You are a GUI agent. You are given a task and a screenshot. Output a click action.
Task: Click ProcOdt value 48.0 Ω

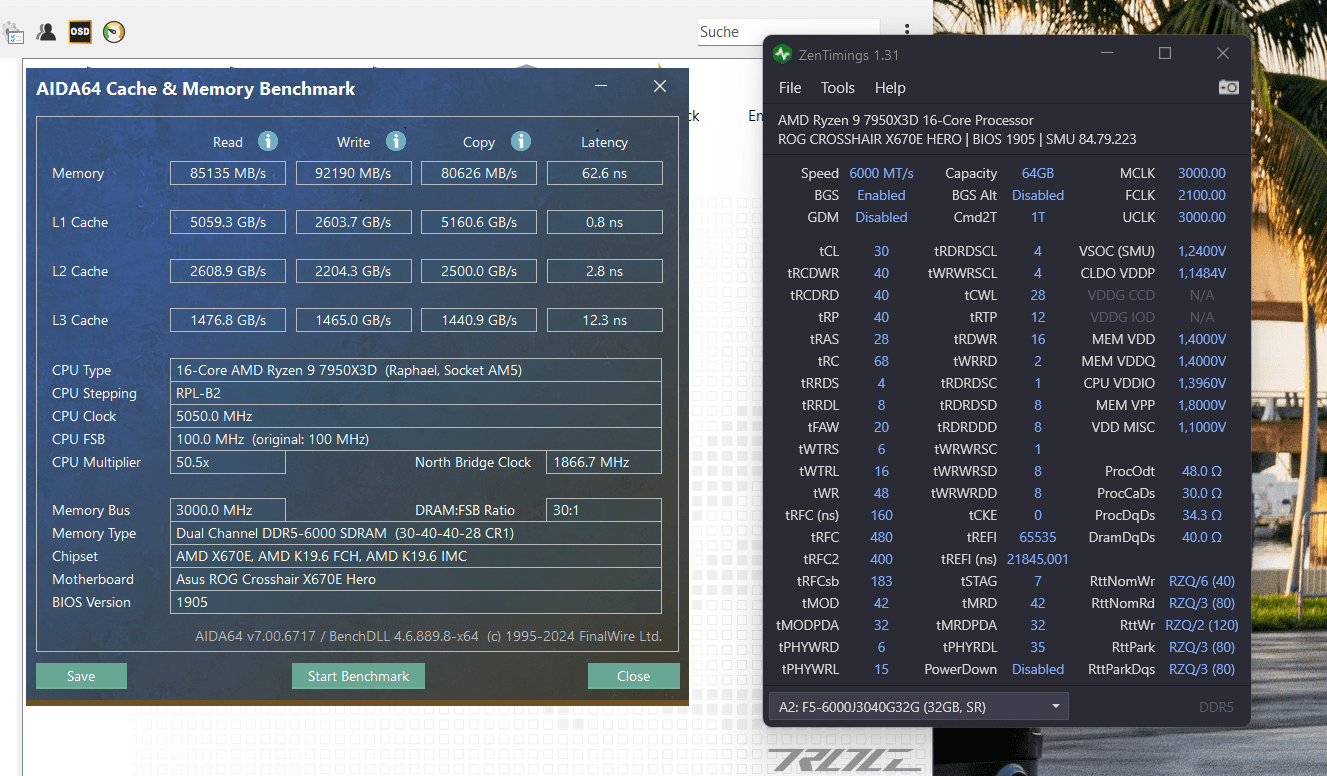[1201, 471]
